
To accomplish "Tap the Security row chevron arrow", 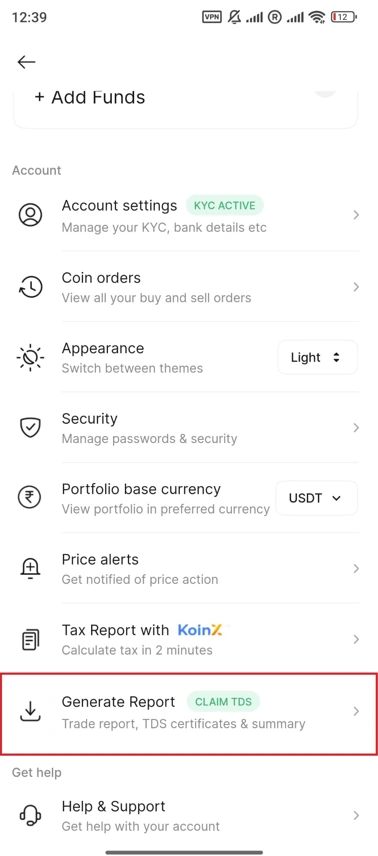I will click(356, 427).
